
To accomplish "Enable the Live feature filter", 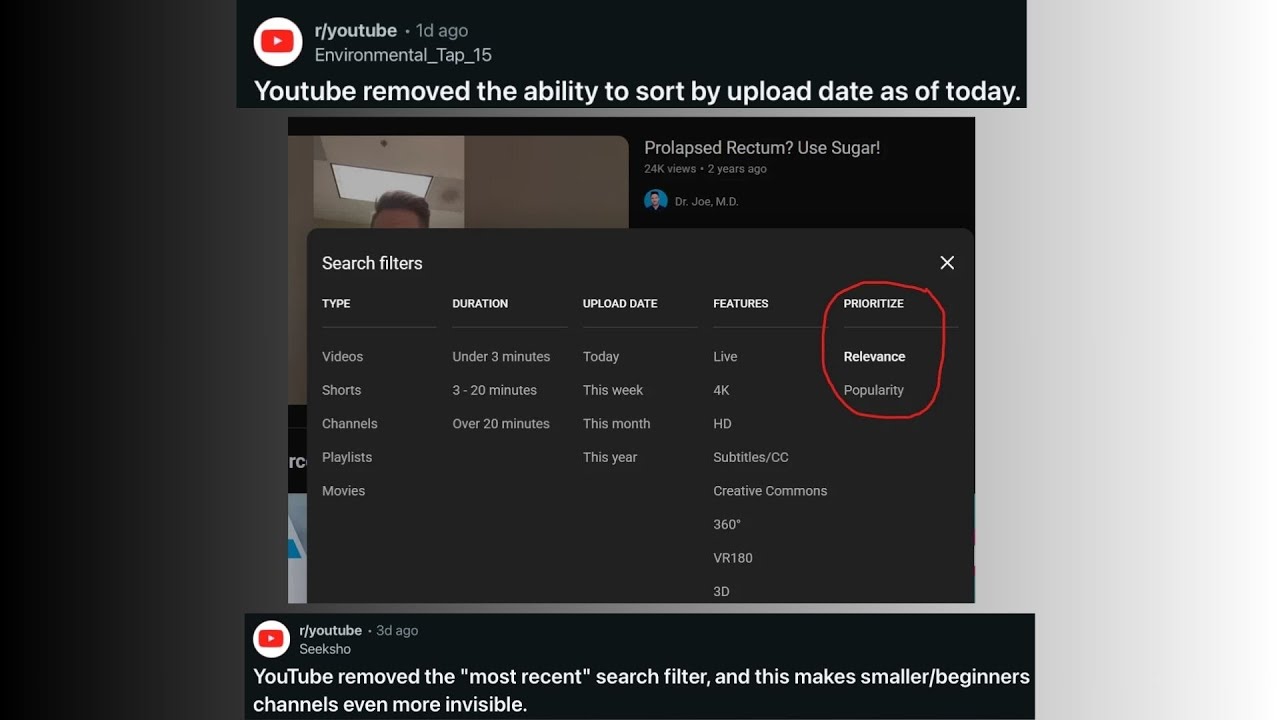I will (725, 357).
